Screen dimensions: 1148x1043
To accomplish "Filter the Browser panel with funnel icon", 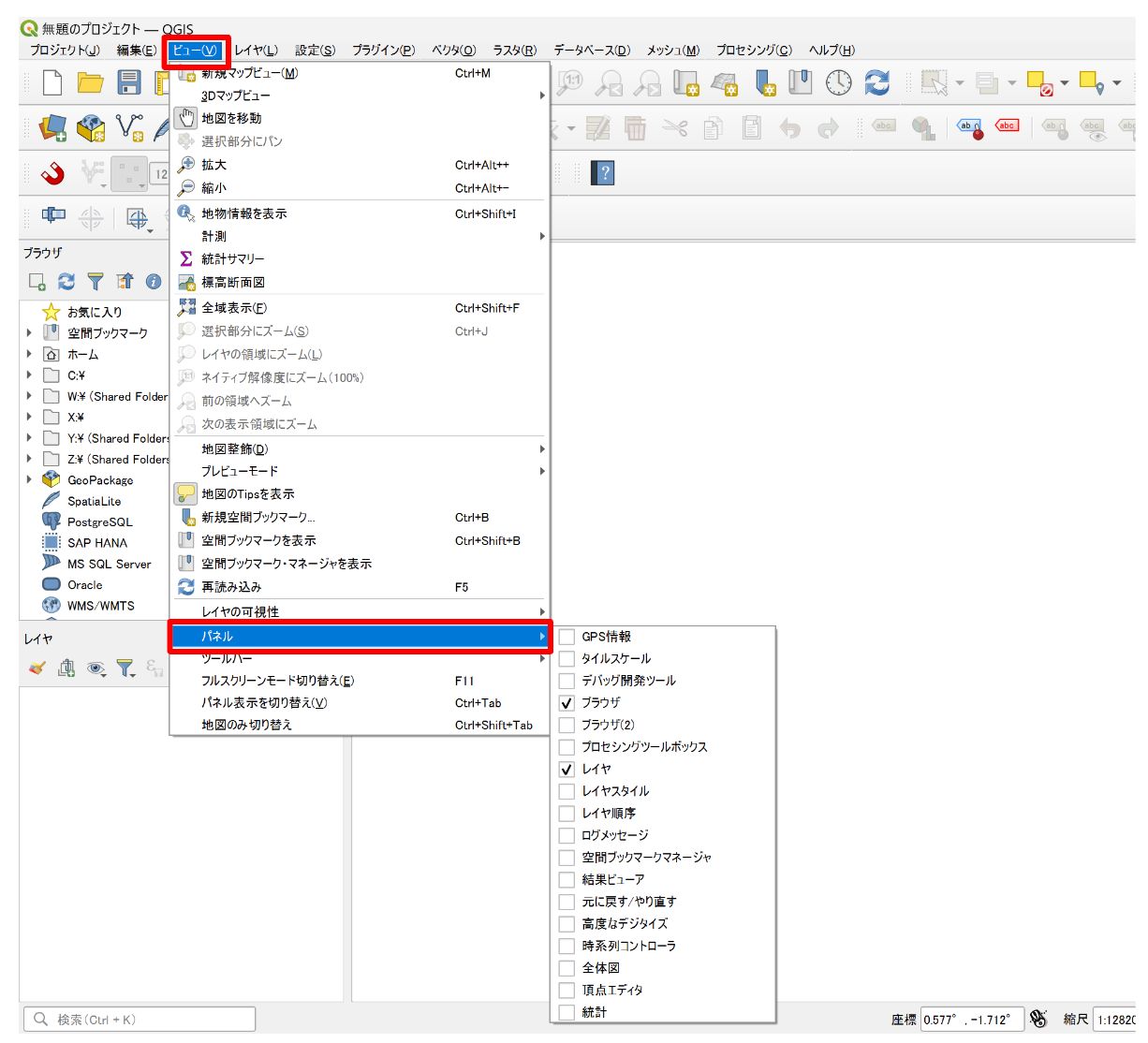I will 96,281.
